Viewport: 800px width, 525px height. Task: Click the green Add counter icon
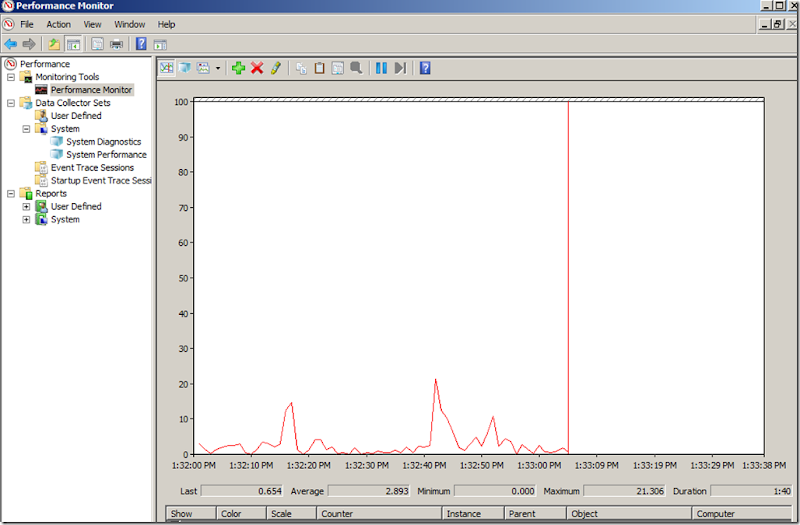(x=238, y=68)
